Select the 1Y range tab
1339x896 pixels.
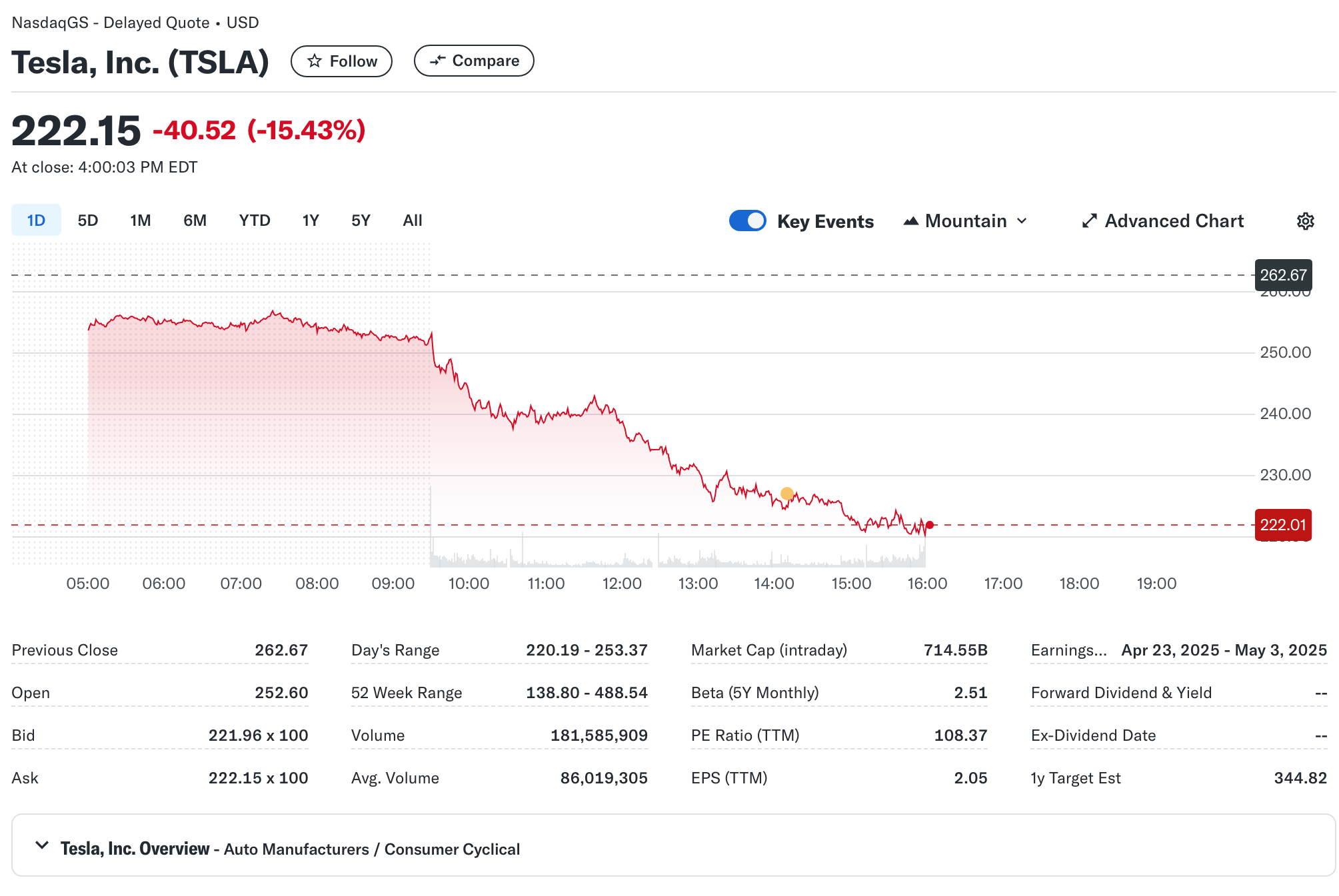pos(311,220)
